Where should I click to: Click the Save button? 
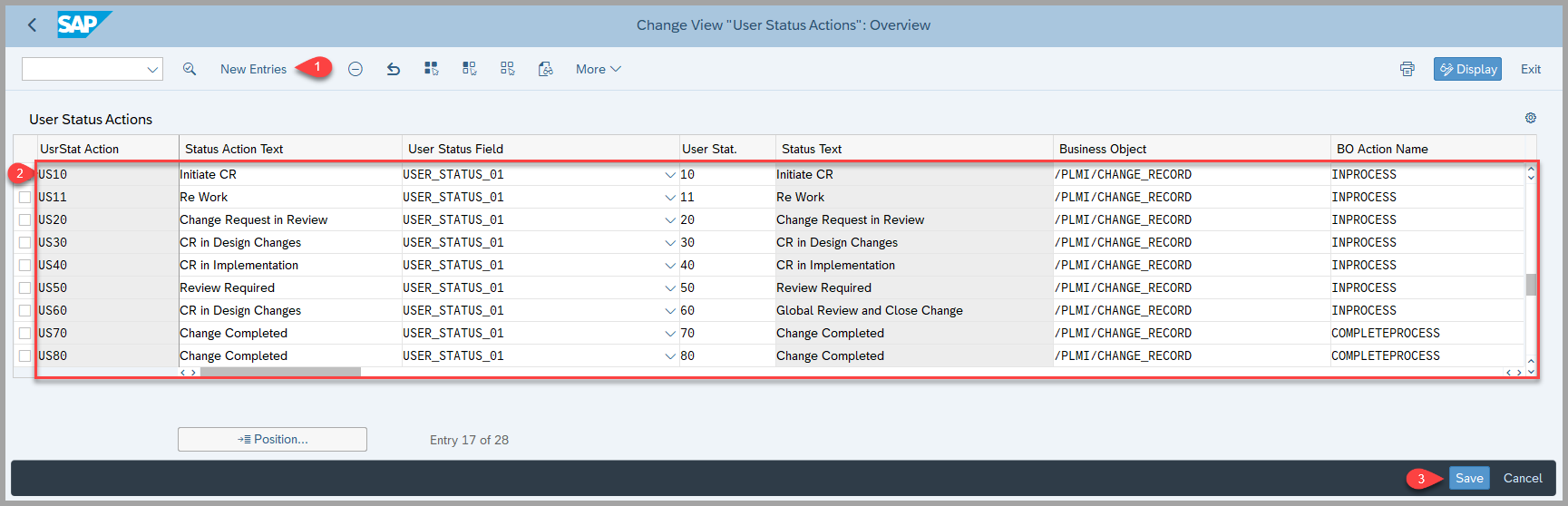1468,478
